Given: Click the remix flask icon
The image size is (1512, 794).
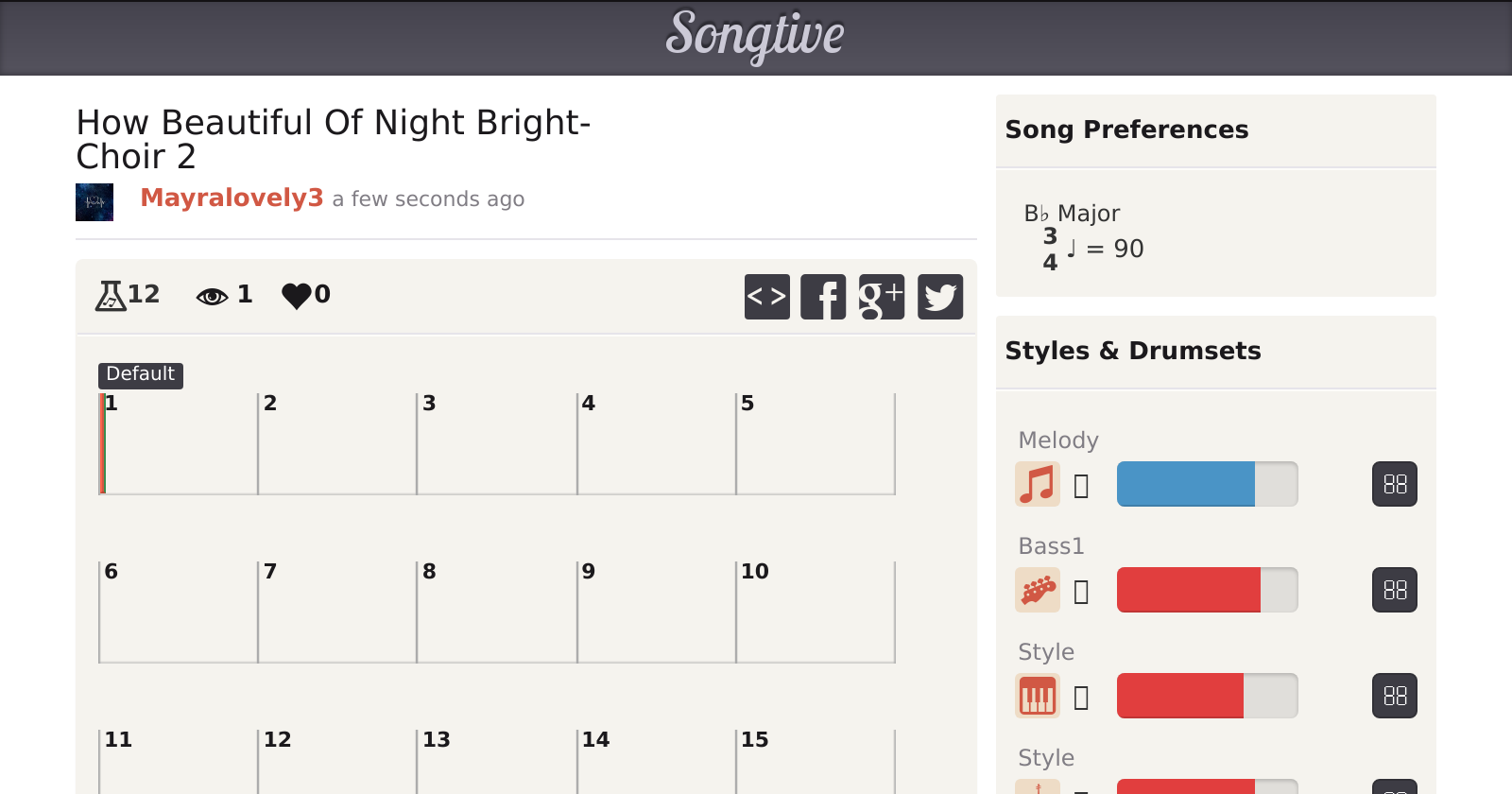Looking at the screenshot, I should 111,296.
